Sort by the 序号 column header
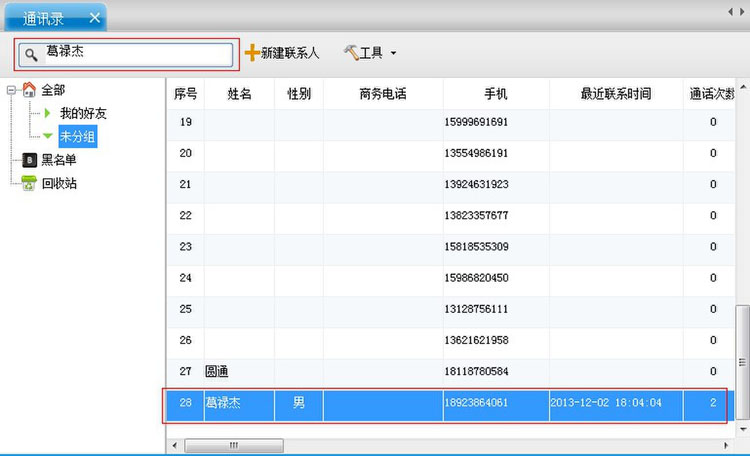This screenshot has width=750, height=456. click(186, 94)
